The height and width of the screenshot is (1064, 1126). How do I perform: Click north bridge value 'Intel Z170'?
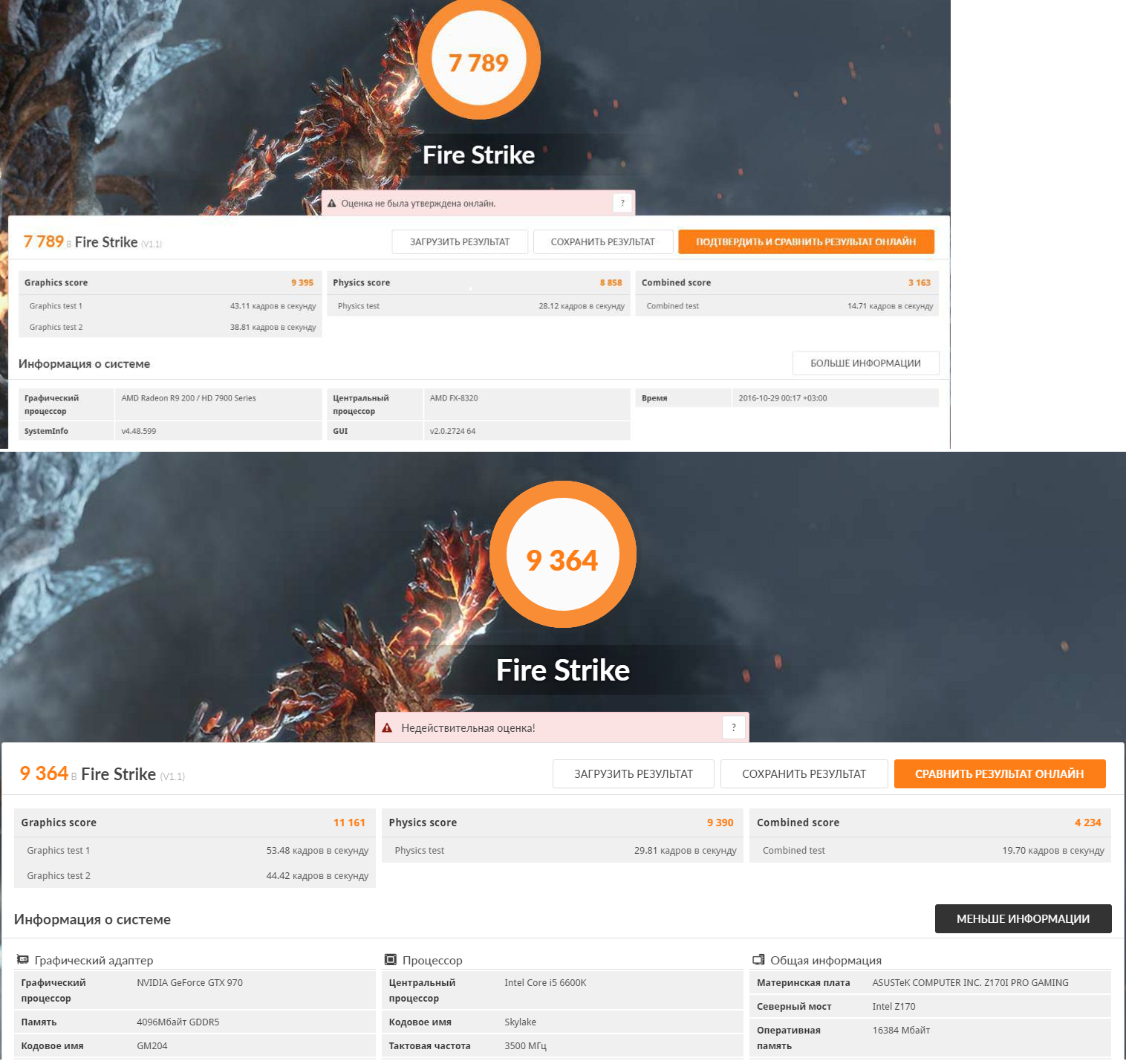(x=894, y=1006)
